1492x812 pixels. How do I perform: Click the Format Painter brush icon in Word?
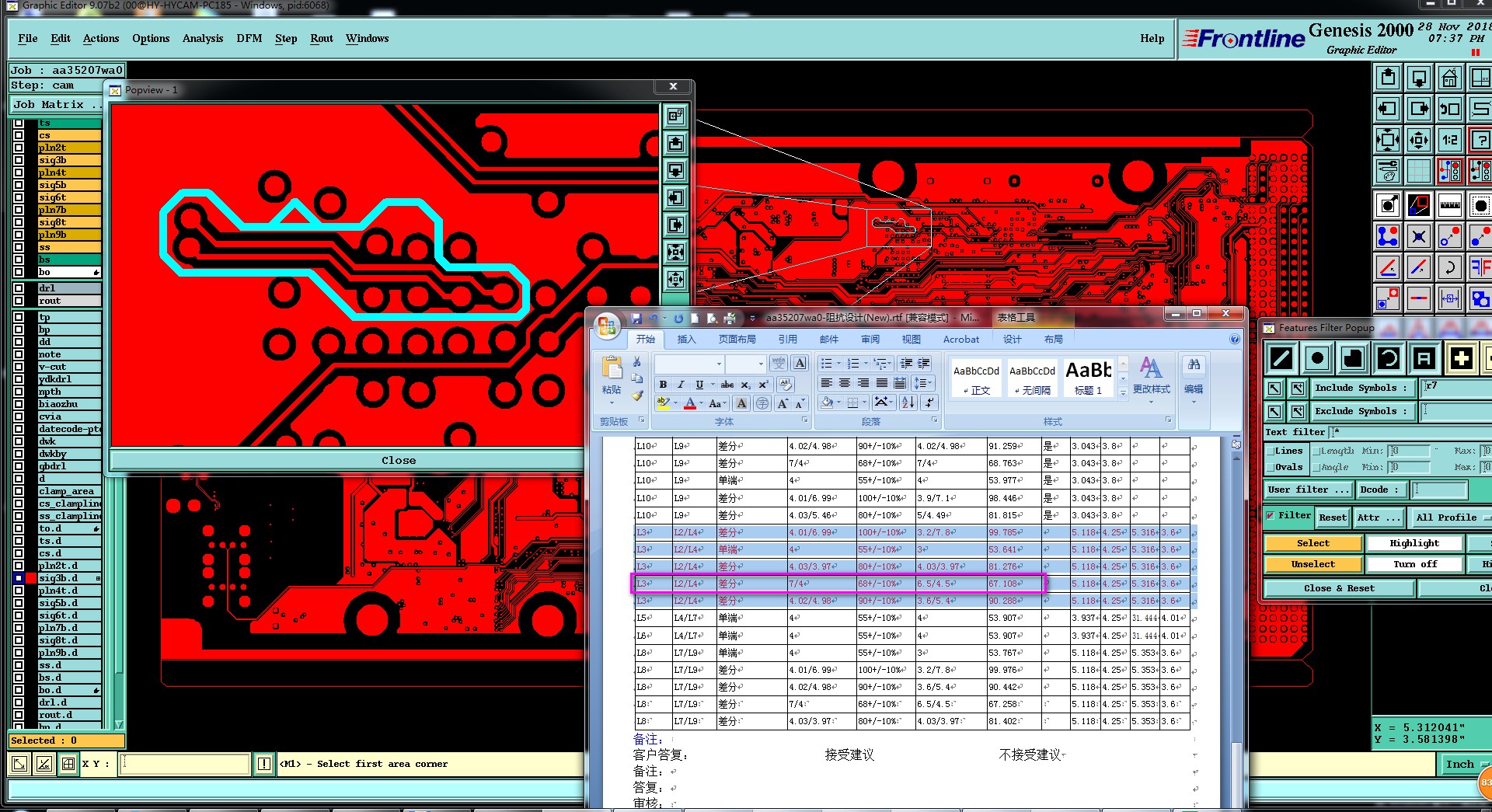(637, 396)
